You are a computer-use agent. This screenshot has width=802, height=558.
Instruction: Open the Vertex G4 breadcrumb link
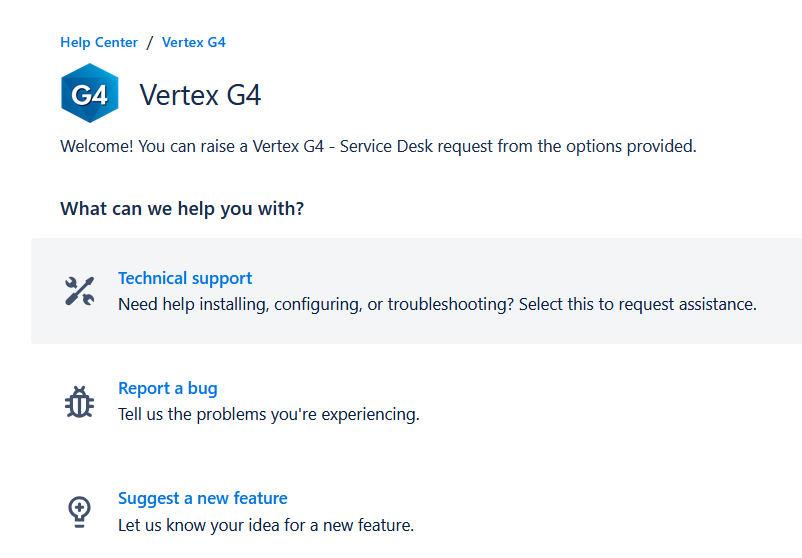193,43
